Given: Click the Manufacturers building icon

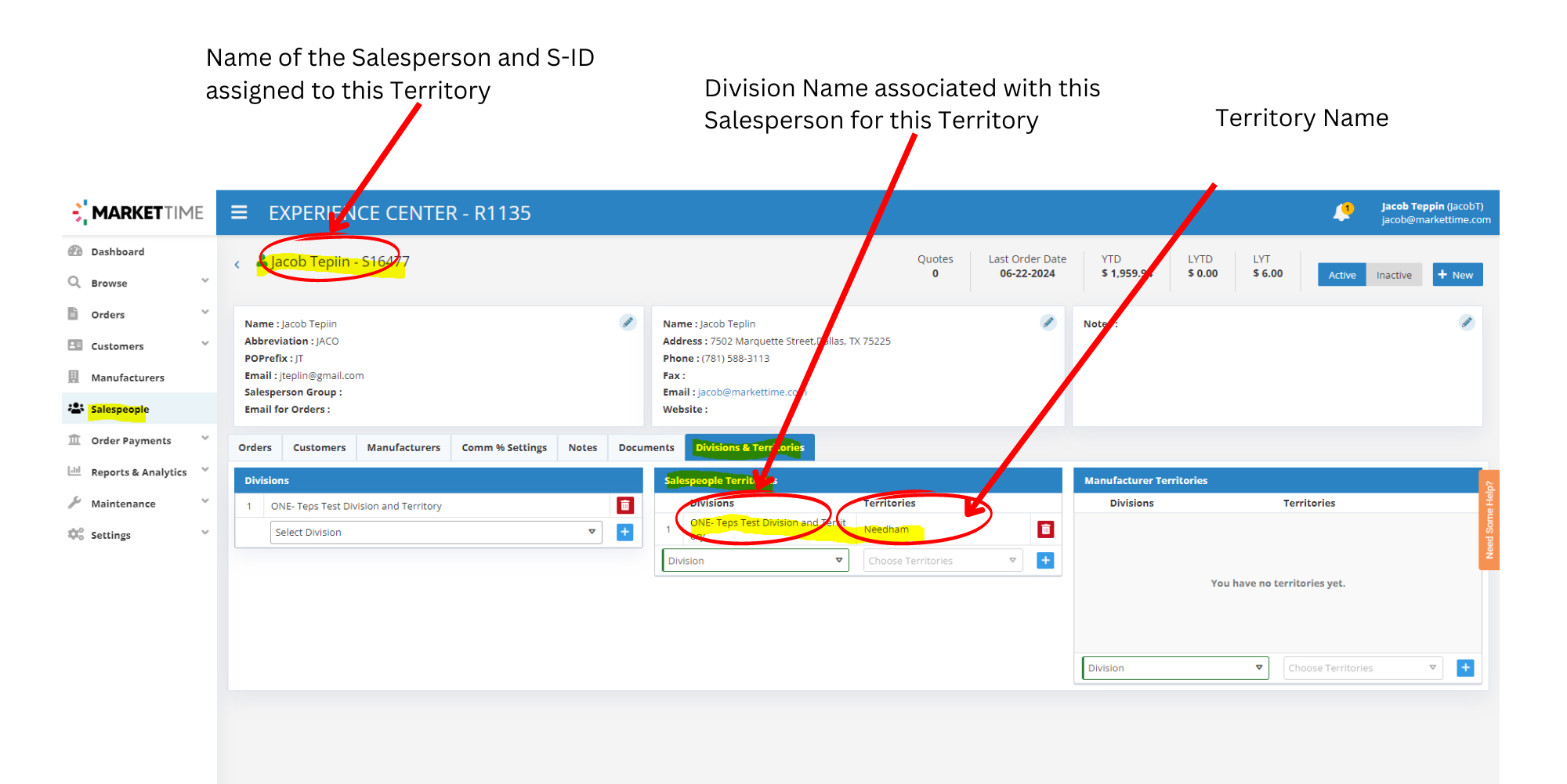Looking at the screenshot, I should [74, 377].
